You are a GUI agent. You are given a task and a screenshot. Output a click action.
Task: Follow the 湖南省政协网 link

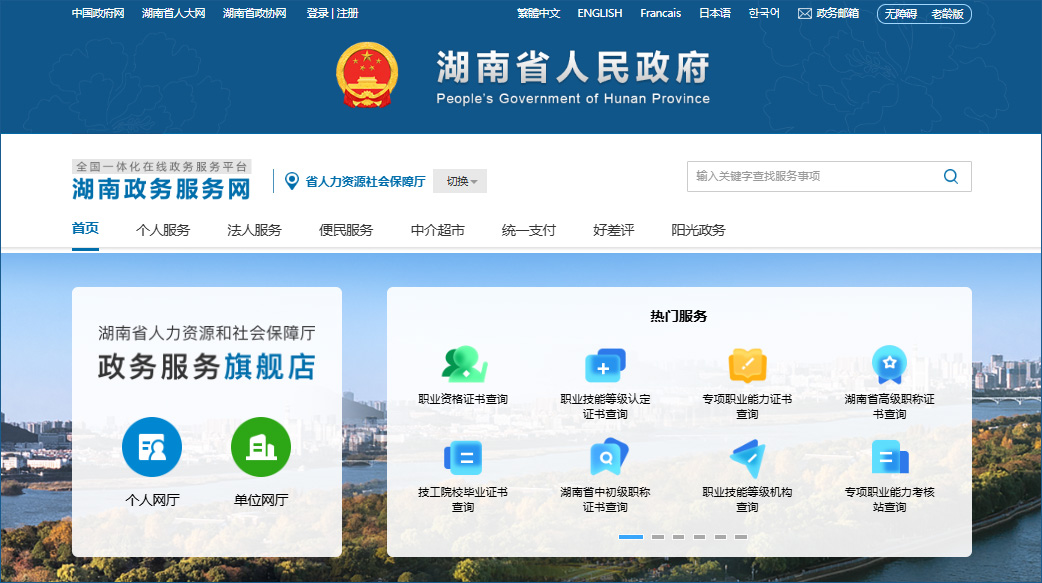click(x=255, y=13)
